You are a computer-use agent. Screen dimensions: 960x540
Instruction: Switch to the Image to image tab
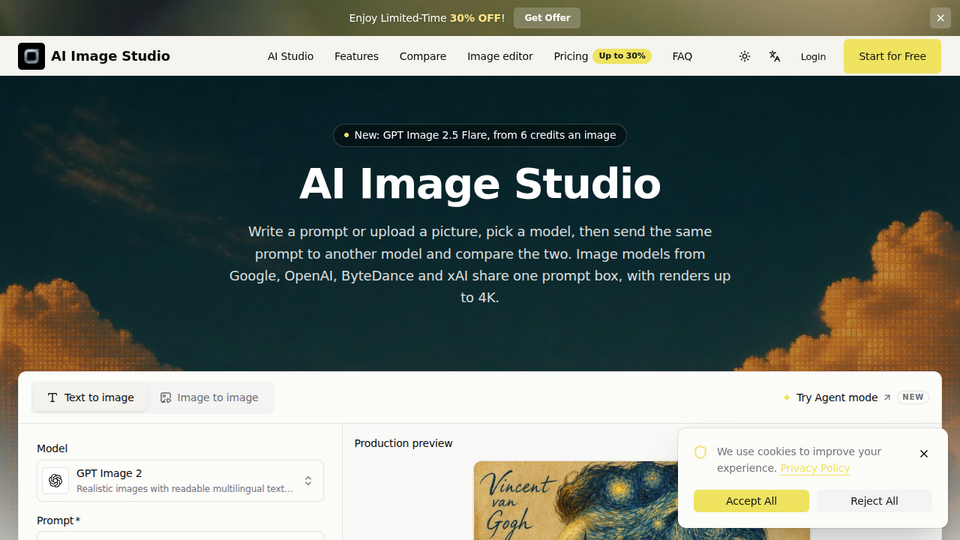coord(209,397)
